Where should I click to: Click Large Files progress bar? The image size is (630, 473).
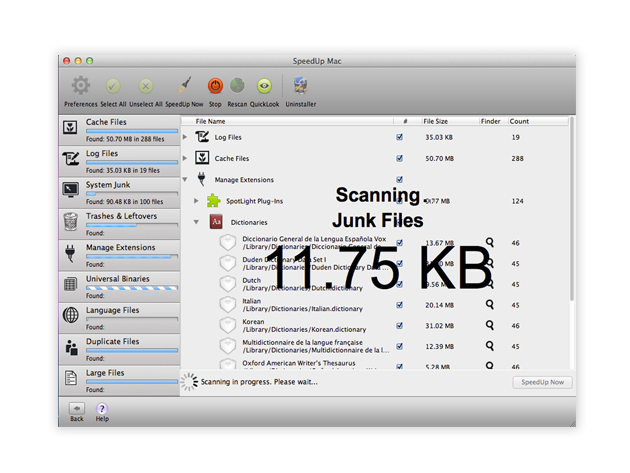click(132, 382)
